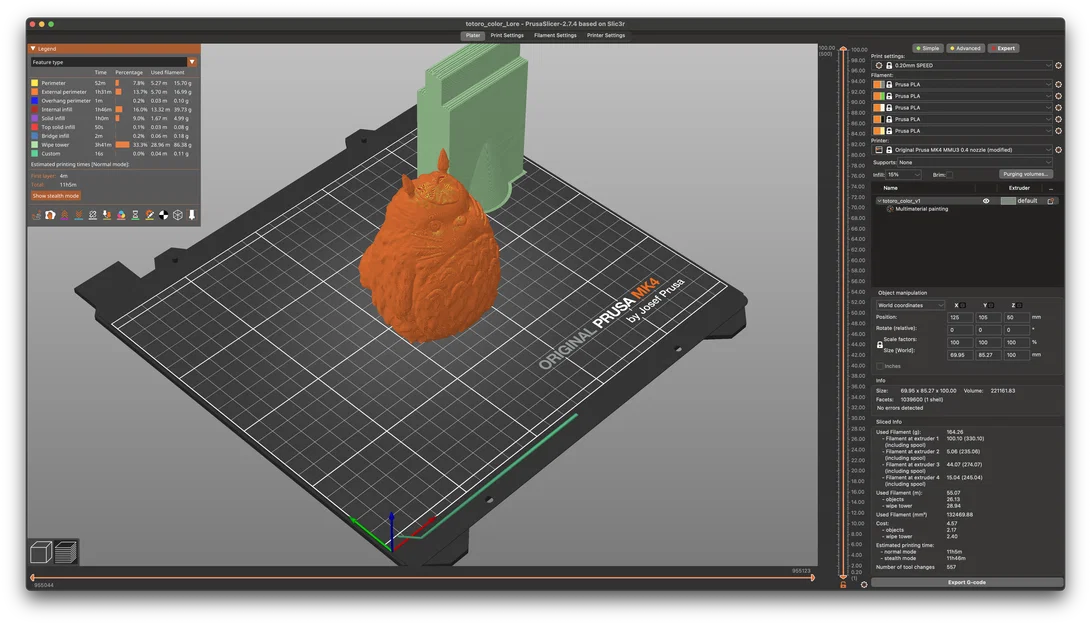Toggle Shells wireframe cube icon in legend
Image resolution: width=1091 pixels, height=625 pixels.
pyautogui.click(x=177, y=215)
